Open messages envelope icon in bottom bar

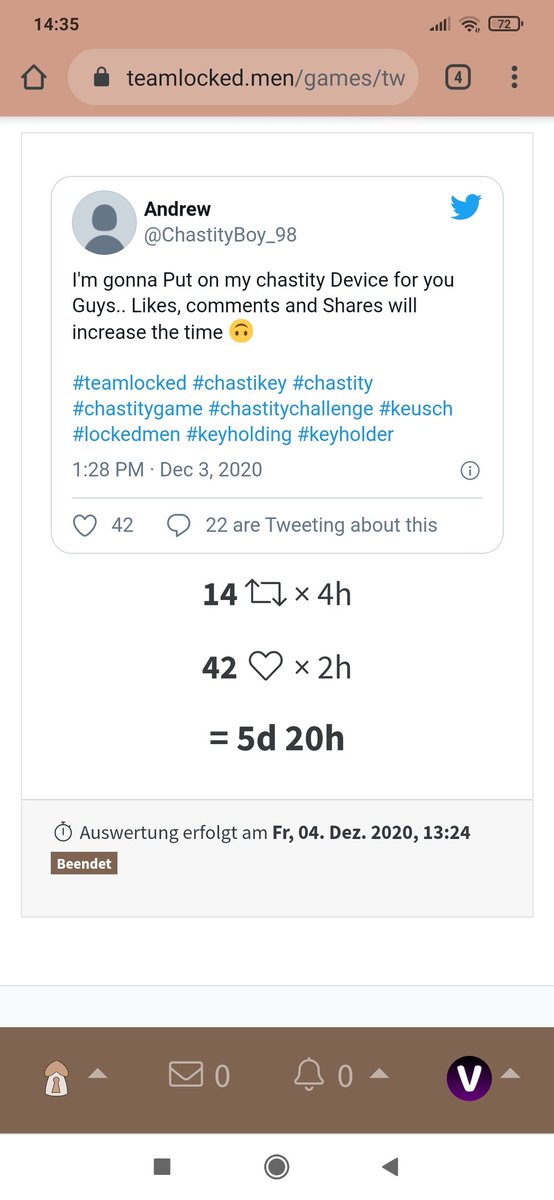point(186,1075)
